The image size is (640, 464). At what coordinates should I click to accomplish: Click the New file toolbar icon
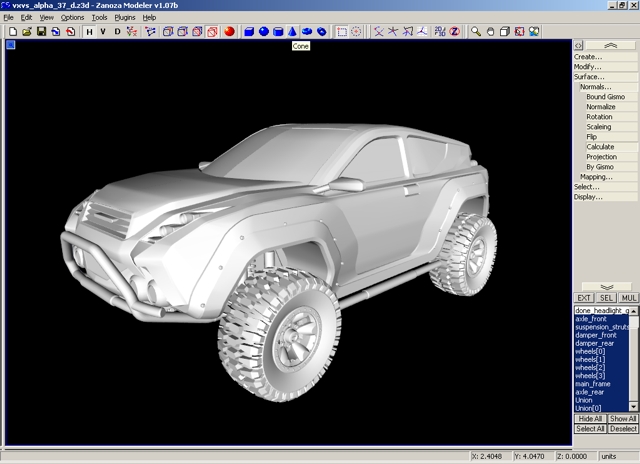coord(11,32)
